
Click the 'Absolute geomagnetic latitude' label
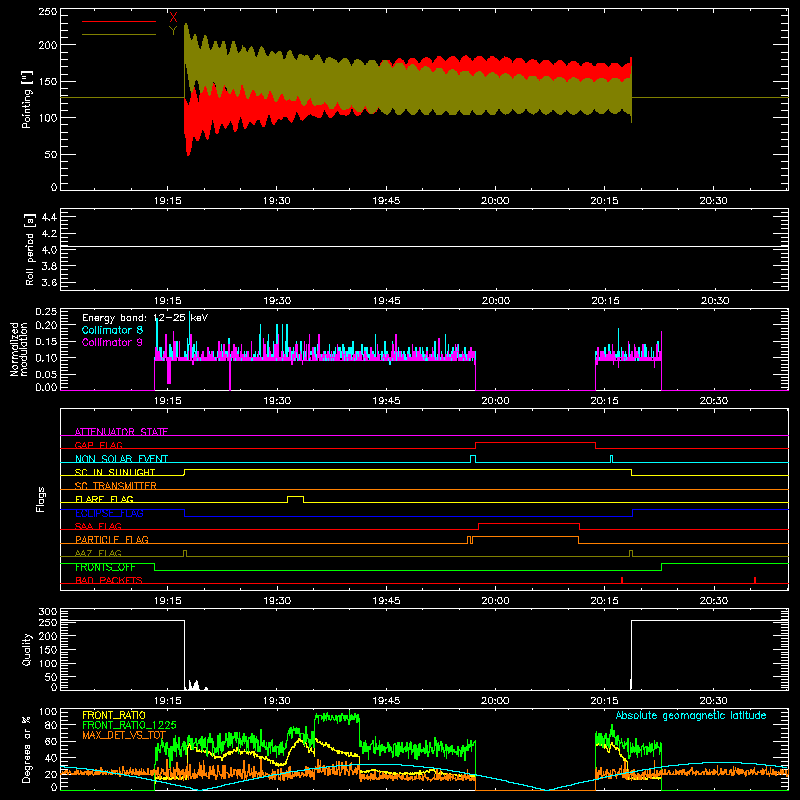[x=691, y=715]
